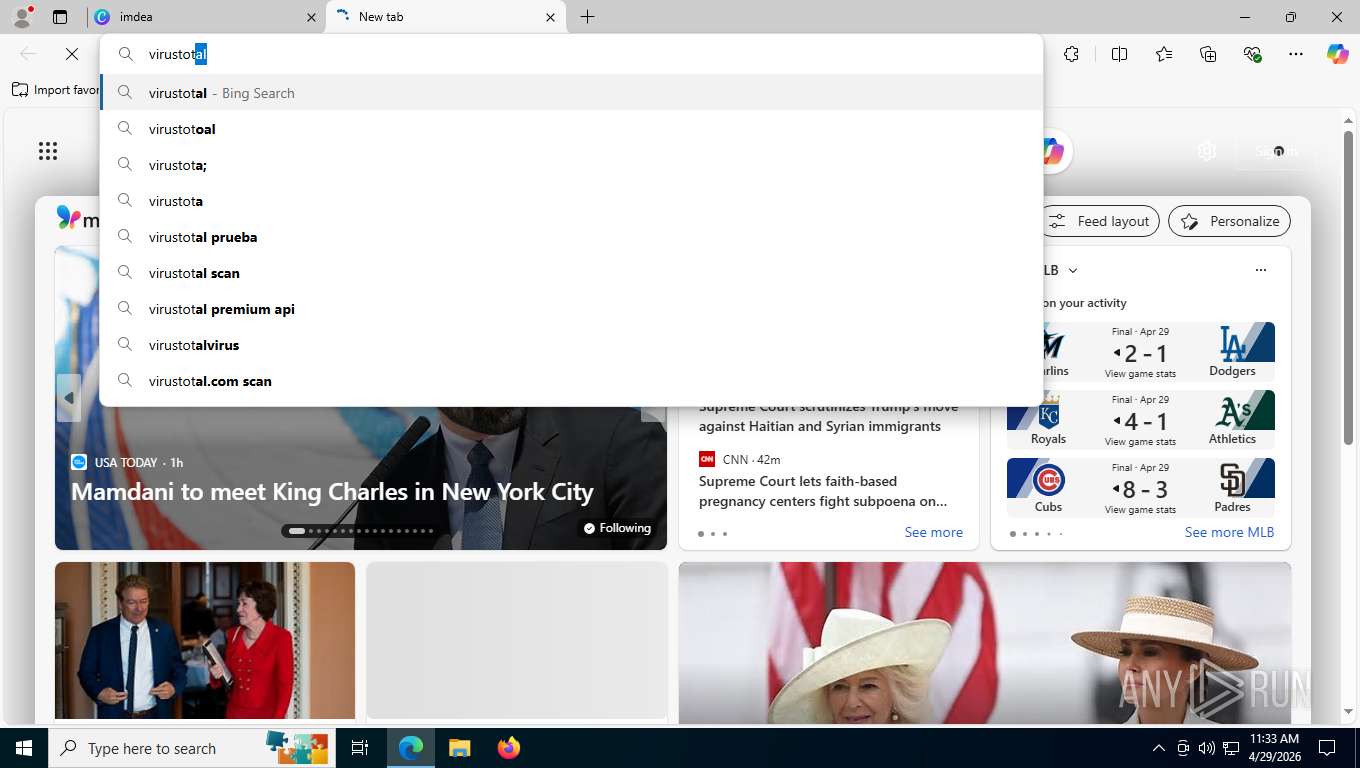Open the volume control tray icon
This screenshot has height=768, width=1360.
(x=1206, y=748)
